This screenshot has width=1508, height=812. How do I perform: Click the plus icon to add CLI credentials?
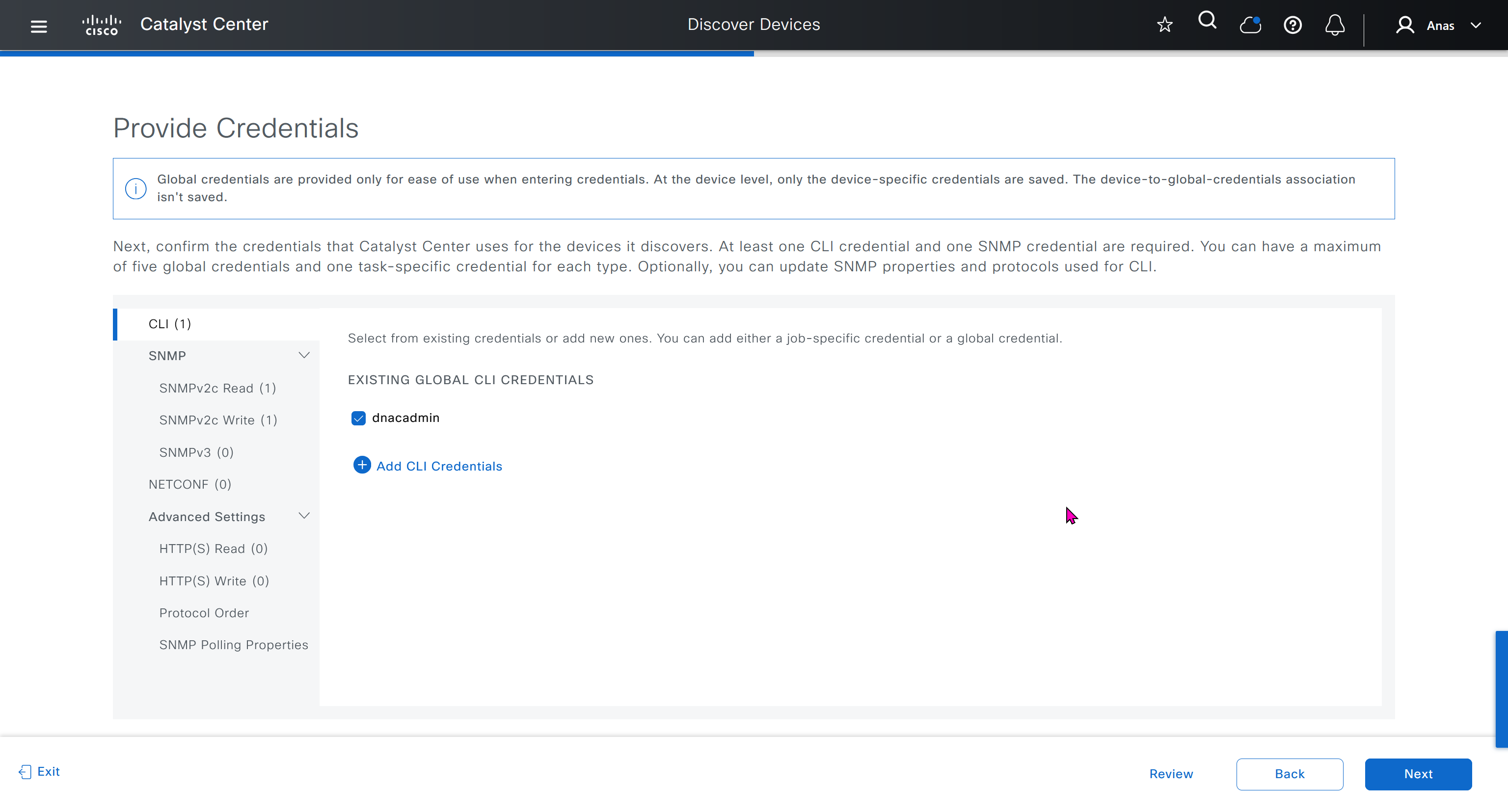click(362, 465)
